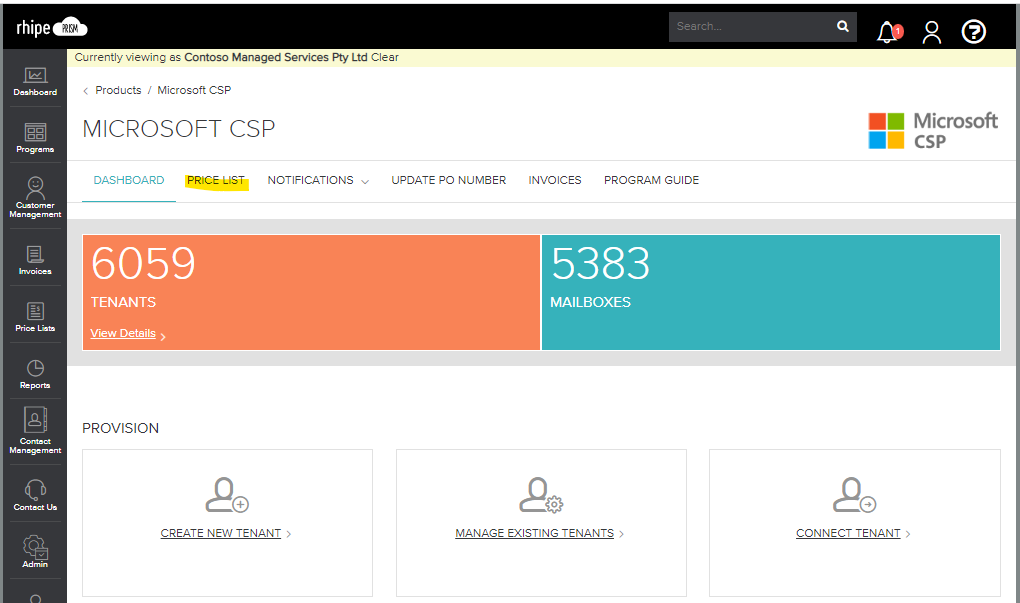Click the Microsoft CSP breadcrumb
The width and height of the screenshot is (1020, 603).
pyautogui.click(x=194, y=90)
